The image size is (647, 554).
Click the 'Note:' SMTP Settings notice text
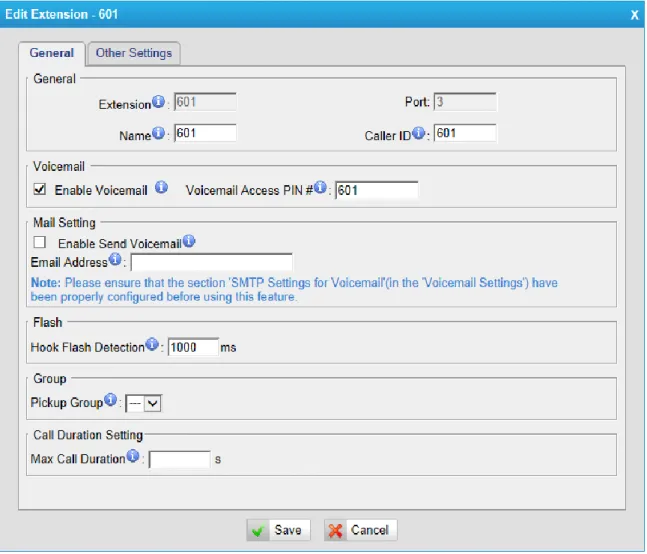click(x=294, y=290)
